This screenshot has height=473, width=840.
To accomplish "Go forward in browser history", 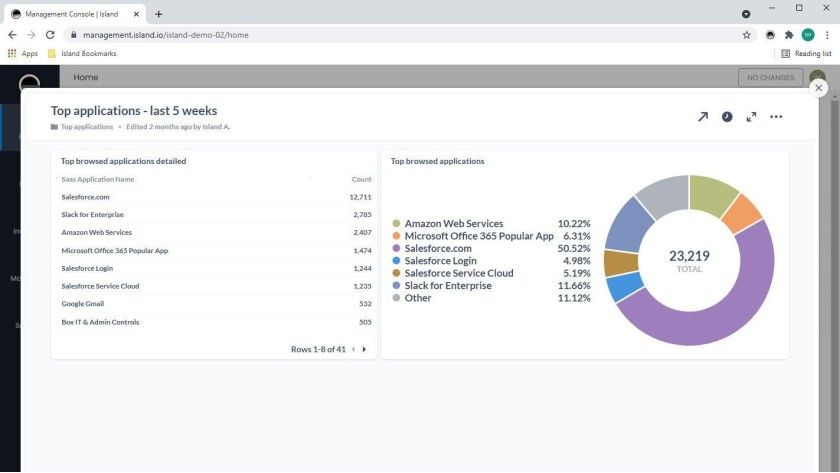I will tap(31, 35).
